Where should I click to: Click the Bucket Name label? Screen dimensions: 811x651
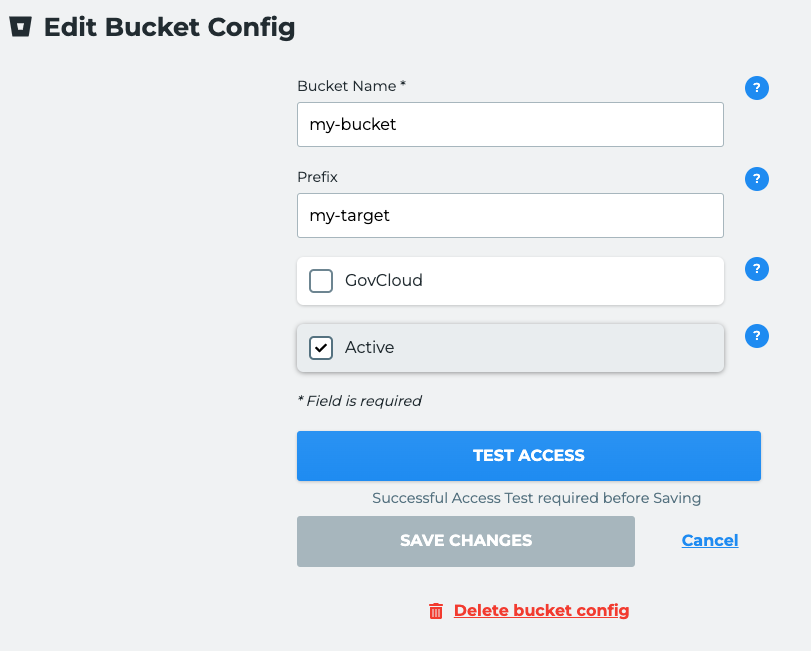point(351,86)
